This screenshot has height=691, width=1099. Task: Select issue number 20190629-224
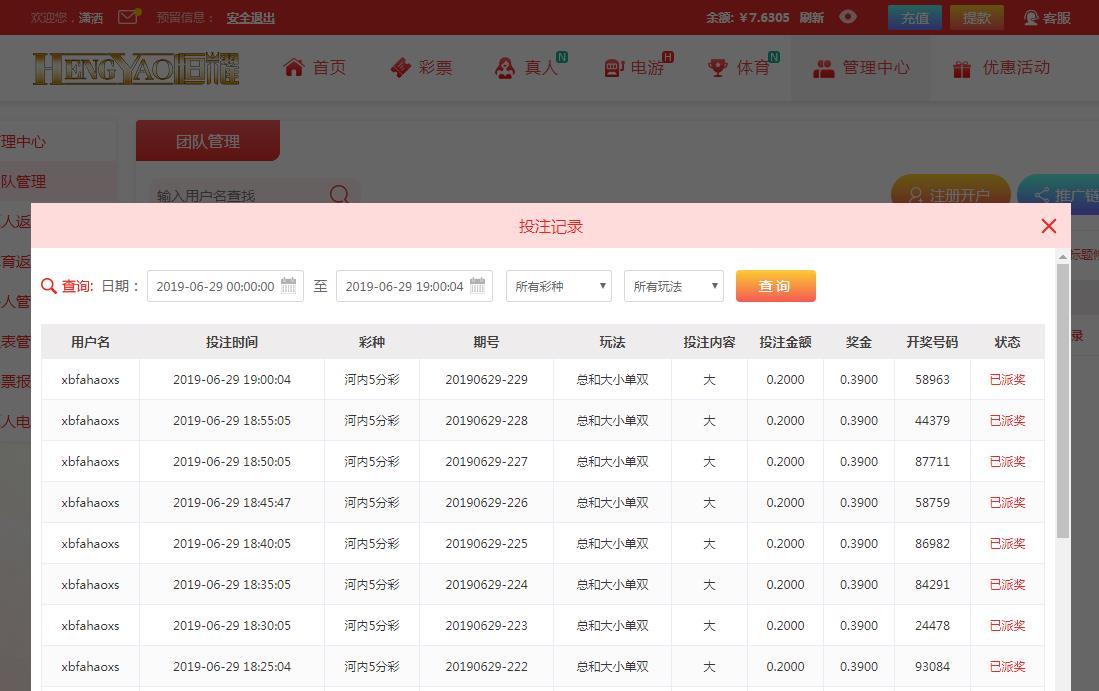(486, 584)
